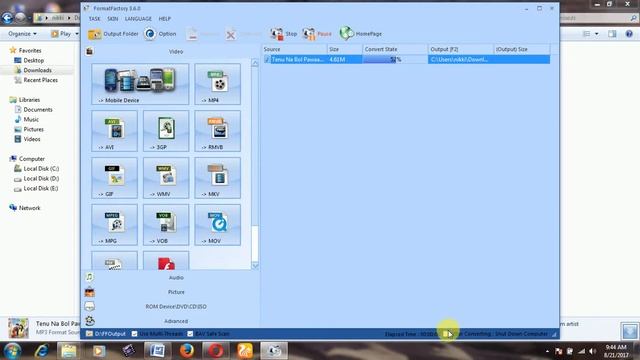
Task: Click the format panel scroll-up arrow
Action: click(x=255, y=63)
